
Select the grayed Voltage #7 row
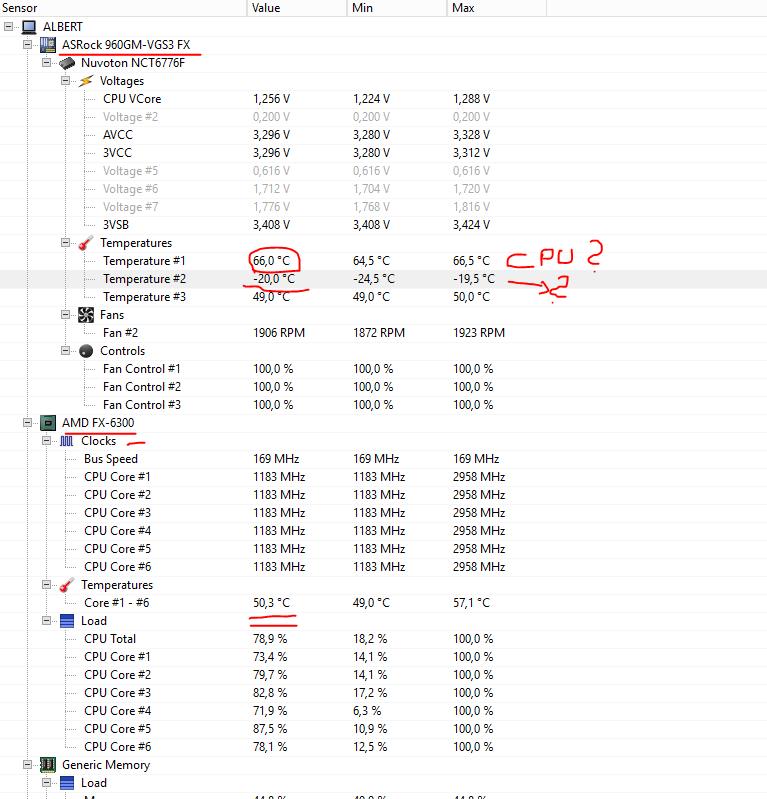[383, 207]
